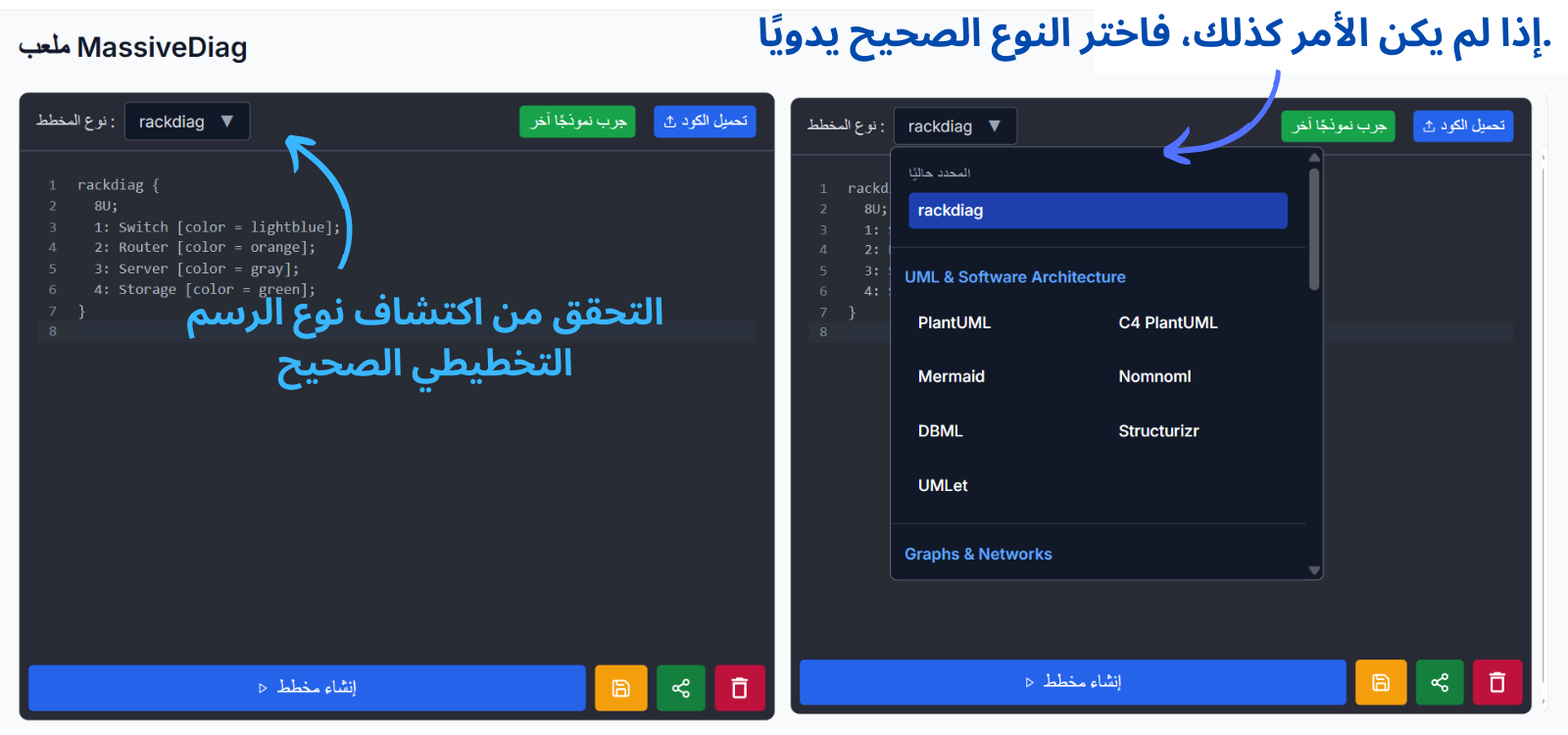This screenshot has height=735, width=1568.
Task: Choose Nomnoml diagram type
Action: (1154, 376)
